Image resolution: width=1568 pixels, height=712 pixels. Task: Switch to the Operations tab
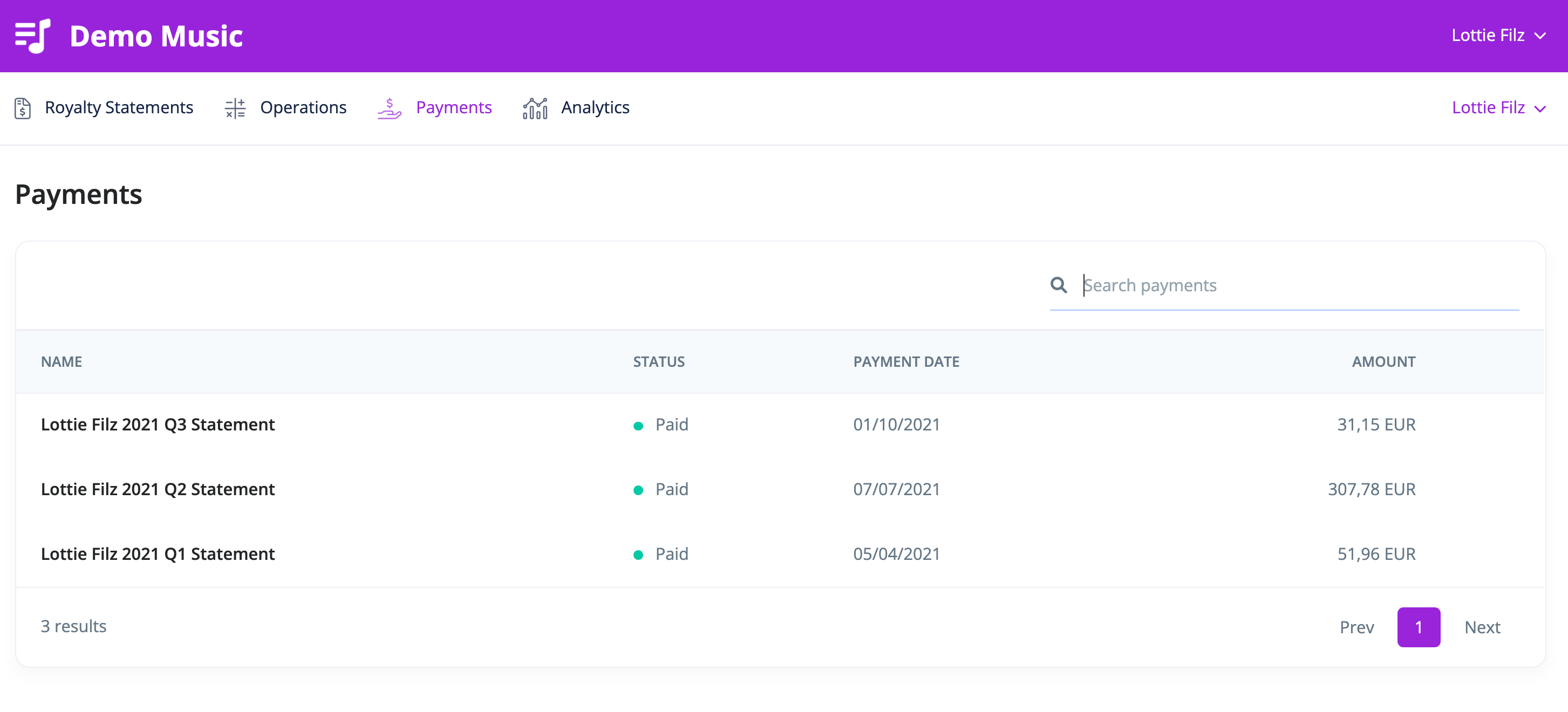285,108
